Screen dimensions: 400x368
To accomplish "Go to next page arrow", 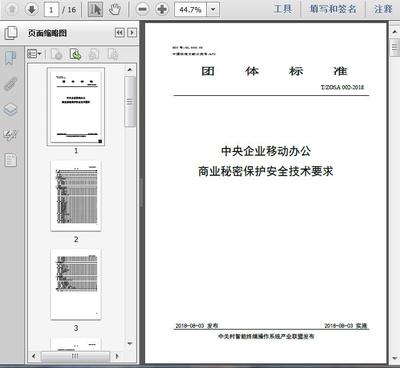I will pos(32,9).
